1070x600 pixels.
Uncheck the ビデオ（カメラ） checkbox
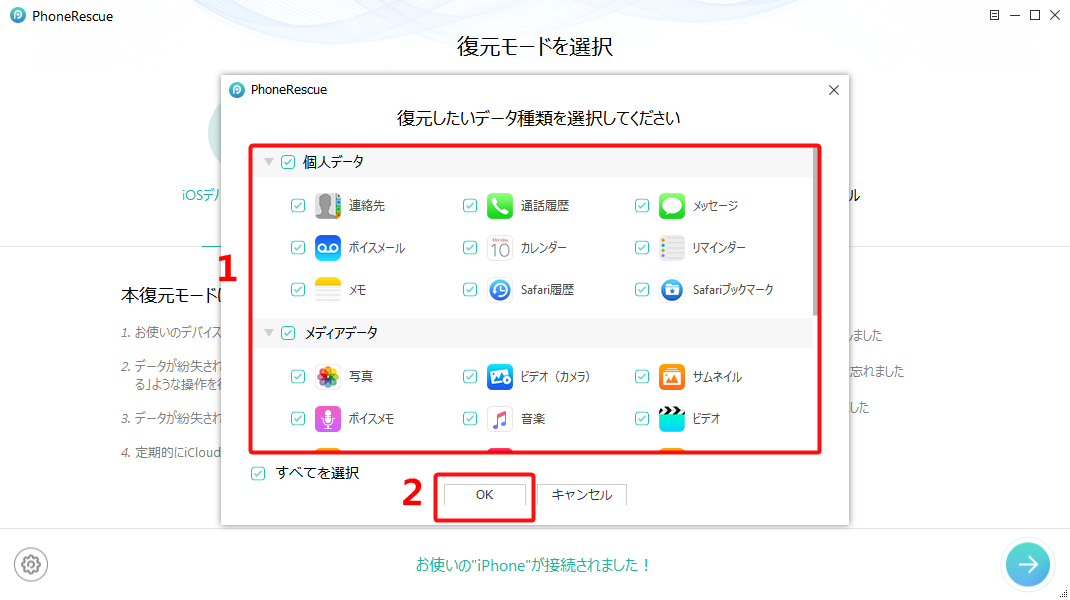469,376
